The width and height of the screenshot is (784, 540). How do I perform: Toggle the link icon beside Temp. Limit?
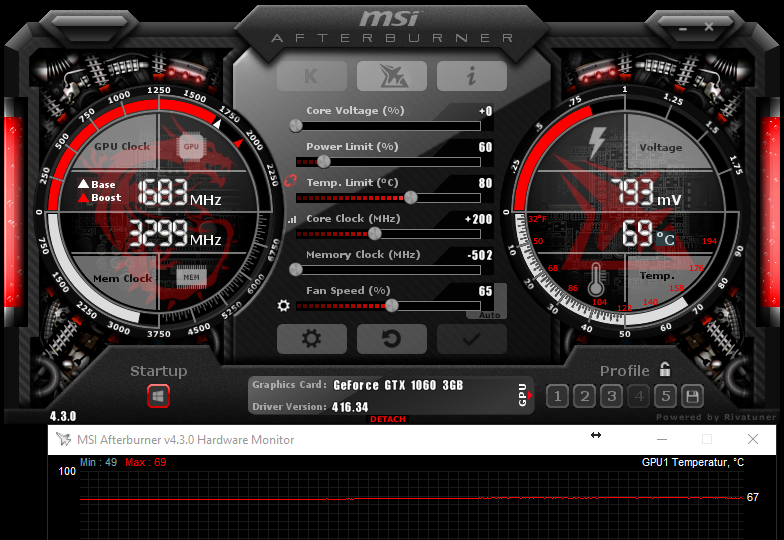click(290, 181)
